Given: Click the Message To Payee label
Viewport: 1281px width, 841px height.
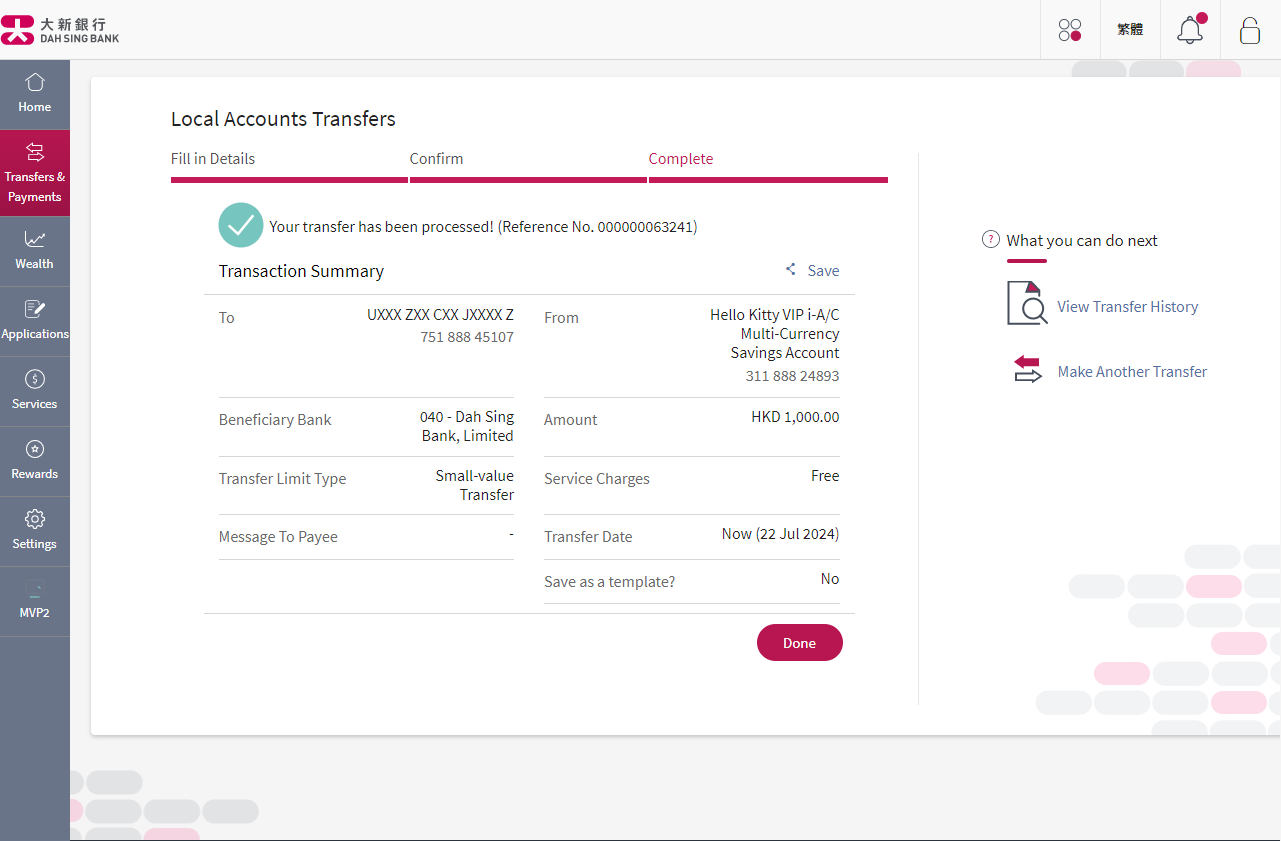Looking at the screenshot, I should pyautogui.click(x=278, y=537).
